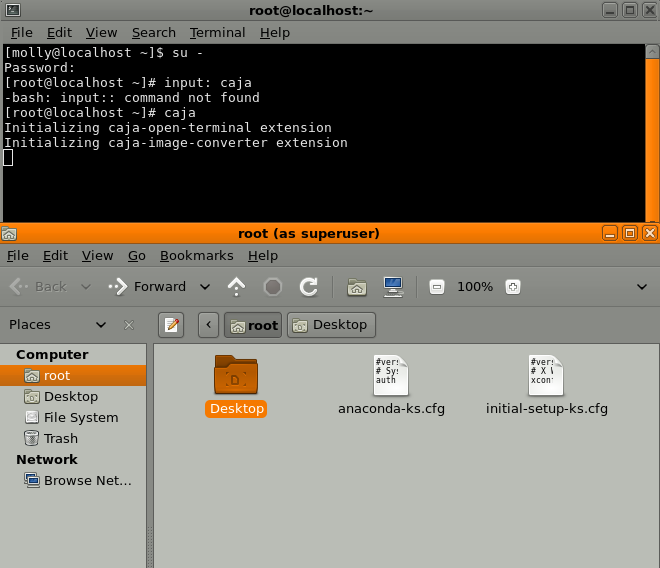
Task: Open the Bookmarks menu
Action: tap(197, 256)
